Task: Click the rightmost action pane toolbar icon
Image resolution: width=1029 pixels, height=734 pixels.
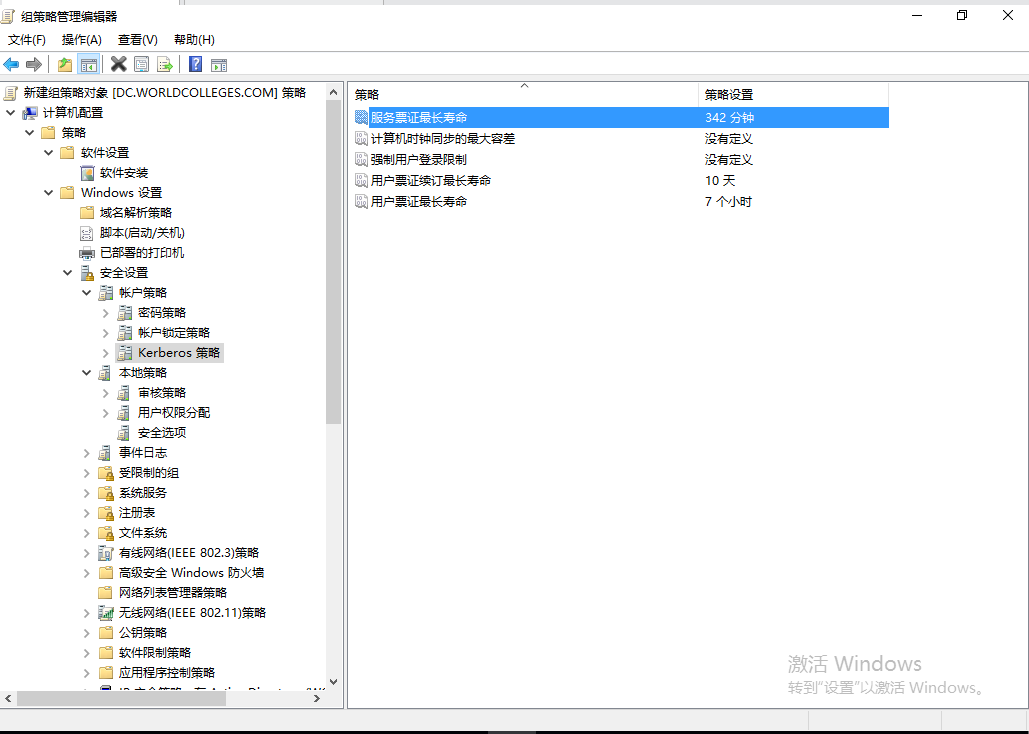Action: coord(217,63)
